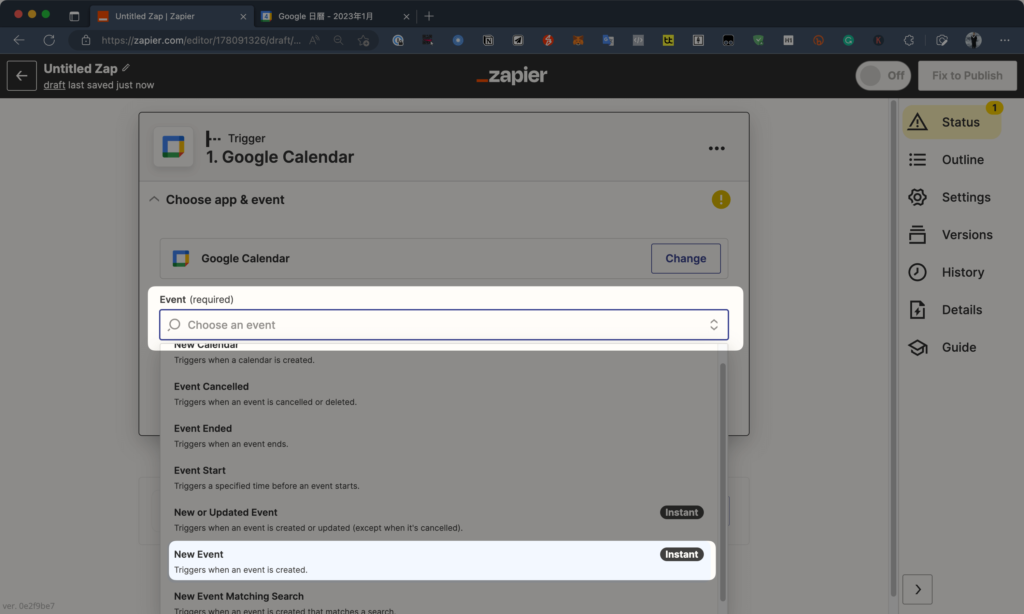Select the New Event trigger option
Image resolution: width=1024 pixels, height=614 pixels.
pos(442,560)
